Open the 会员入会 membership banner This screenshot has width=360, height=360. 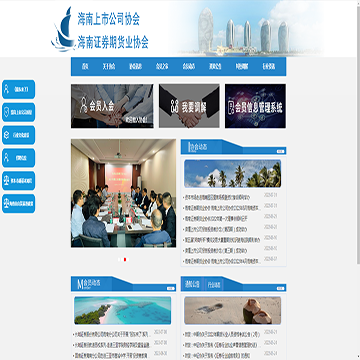[x=112, y=106]
